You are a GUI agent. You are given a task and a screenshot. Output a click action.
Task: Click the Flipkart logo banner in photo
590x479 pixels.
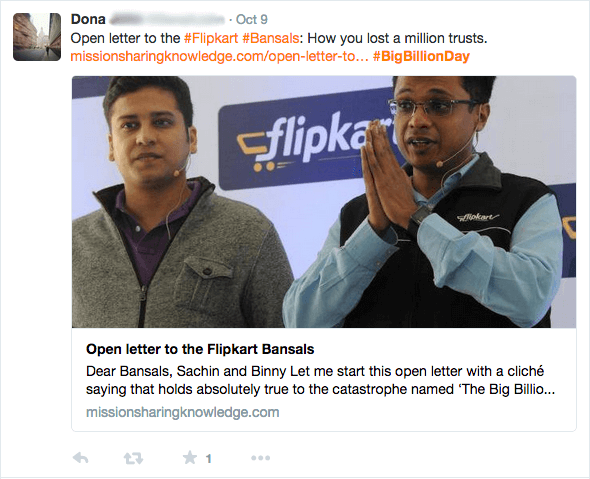click(309, 141)
